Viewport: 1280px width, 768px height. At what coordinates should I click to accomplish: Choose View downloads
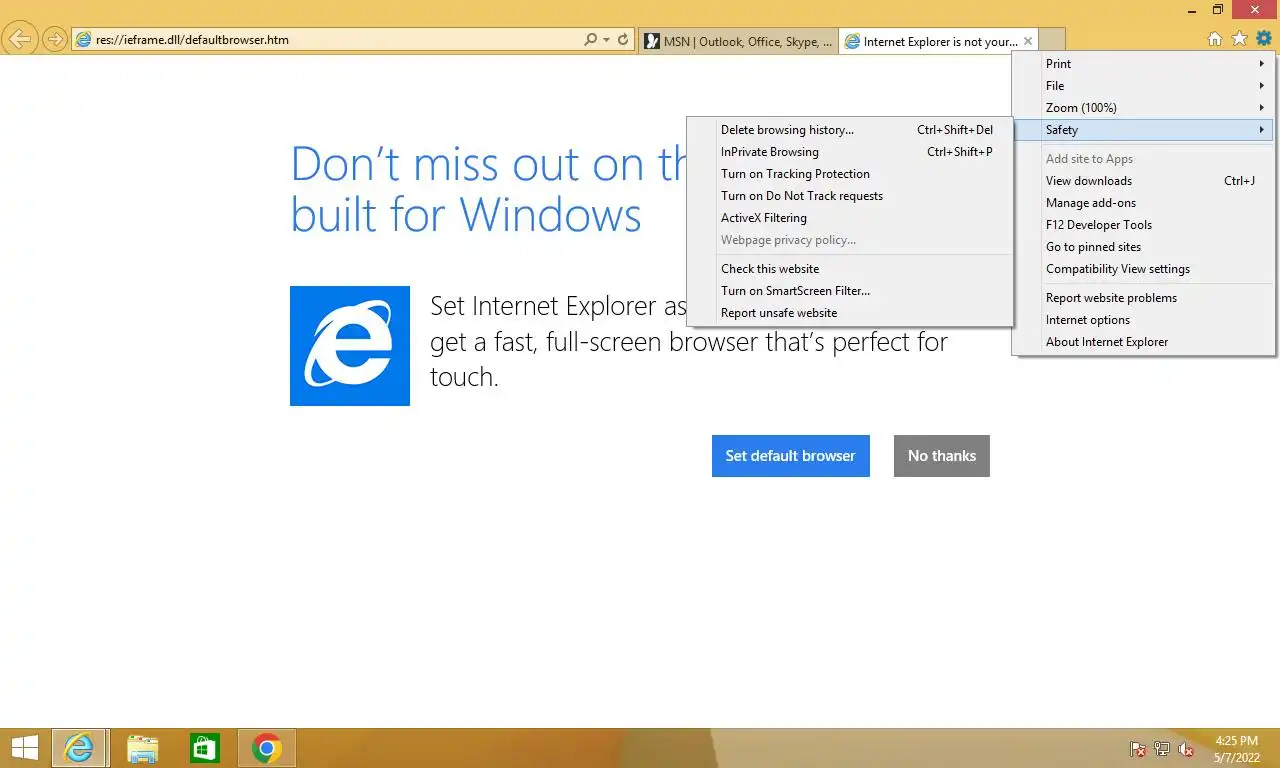point(1144,180)
